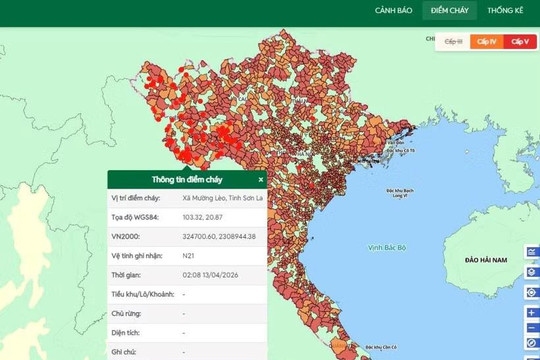Toggle the red Cấp V level filter
This screenshot has height=360, width=540.
click(520, 42)
